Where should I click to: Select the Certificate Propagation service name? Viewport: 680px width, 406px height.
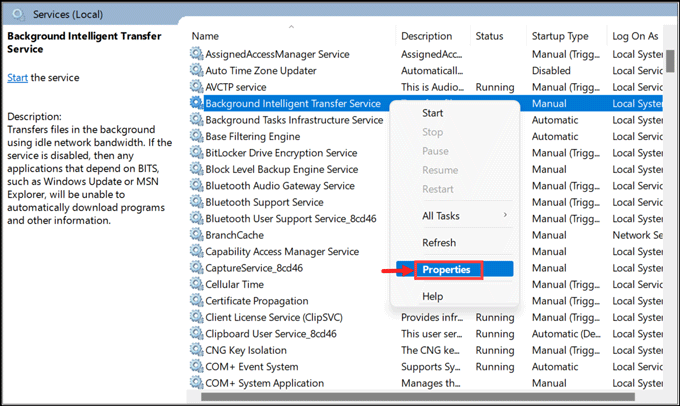[257, 301]
